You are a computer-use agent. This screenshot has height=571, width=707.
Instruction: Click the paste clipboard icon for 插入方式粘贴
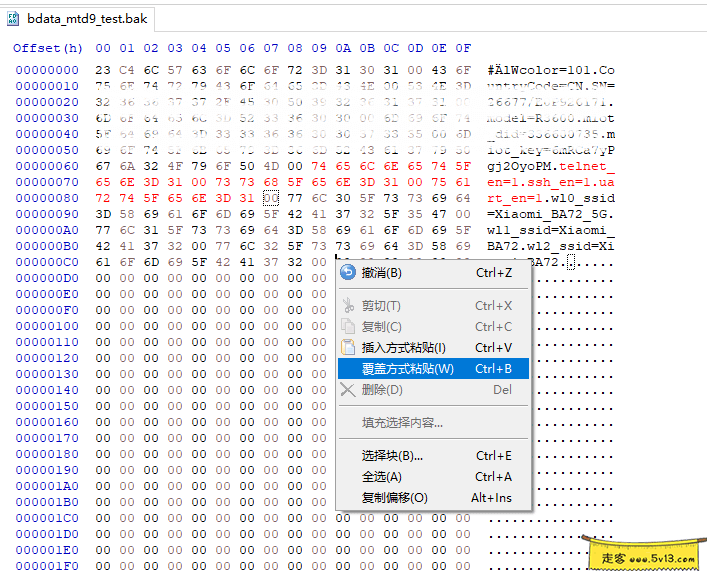[x=348, y=347]
